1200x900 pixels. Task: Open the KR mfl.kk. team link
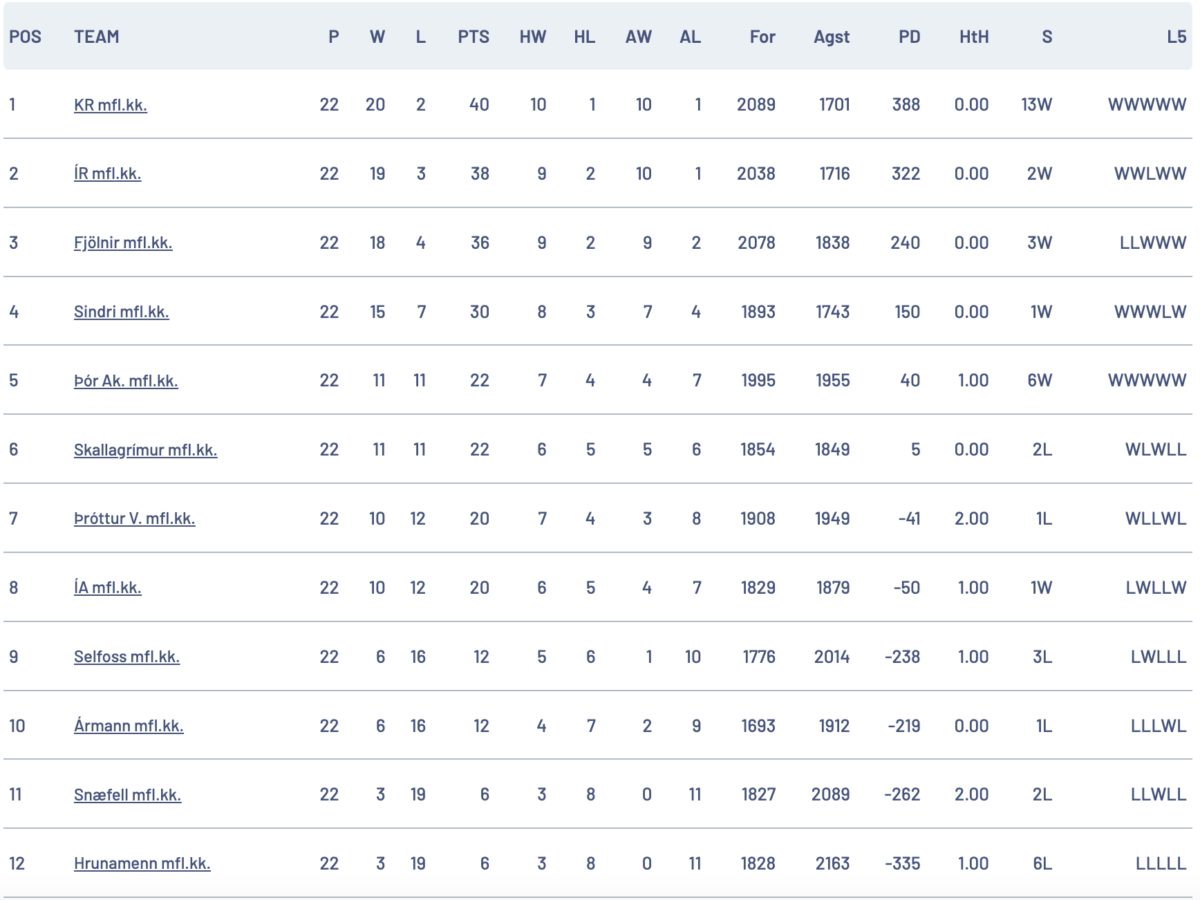(110, 105)
